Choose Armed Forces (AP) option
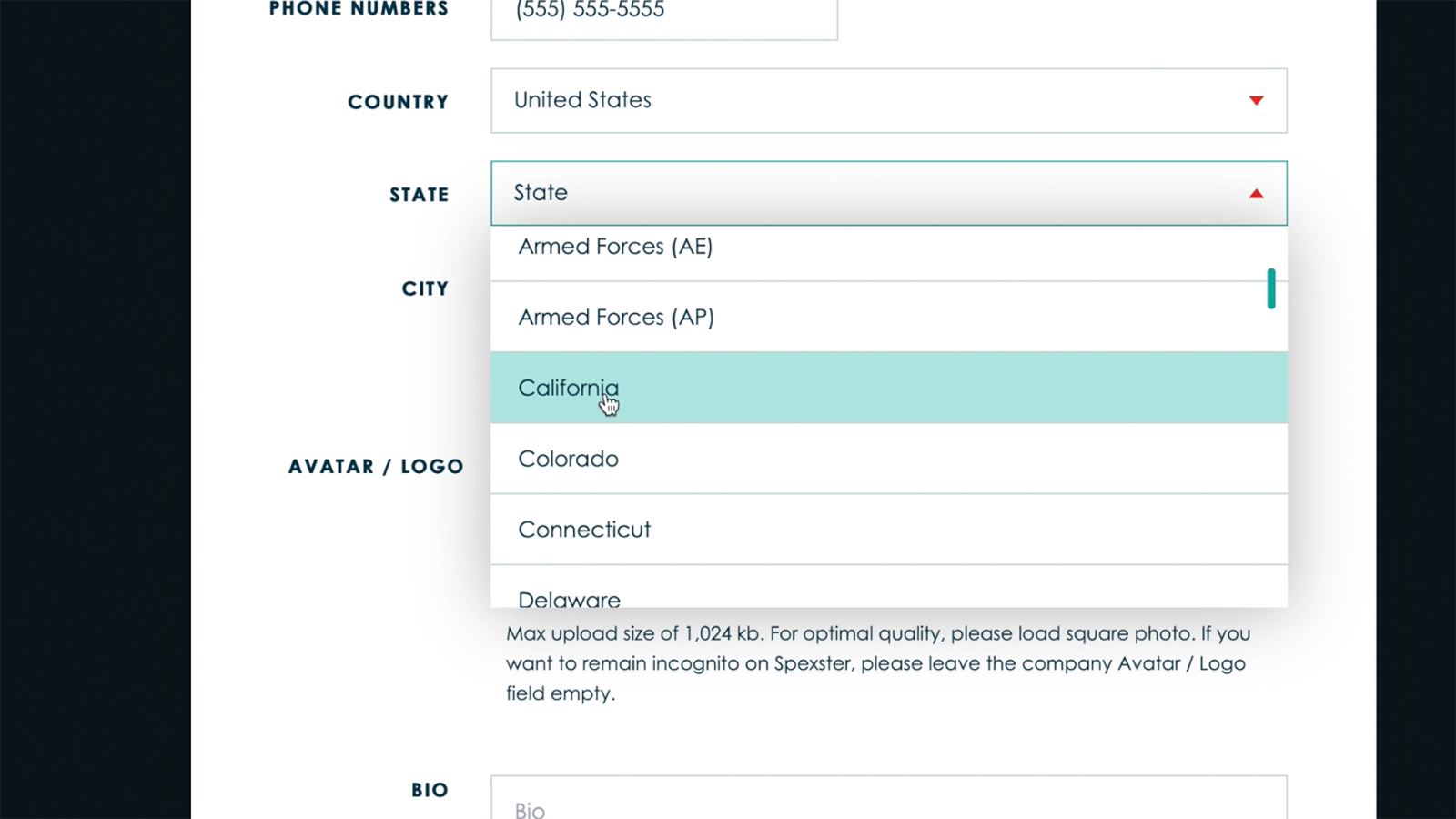This screenshot has width=1456, height=819. pyautogui.click(x=615, y=318)
